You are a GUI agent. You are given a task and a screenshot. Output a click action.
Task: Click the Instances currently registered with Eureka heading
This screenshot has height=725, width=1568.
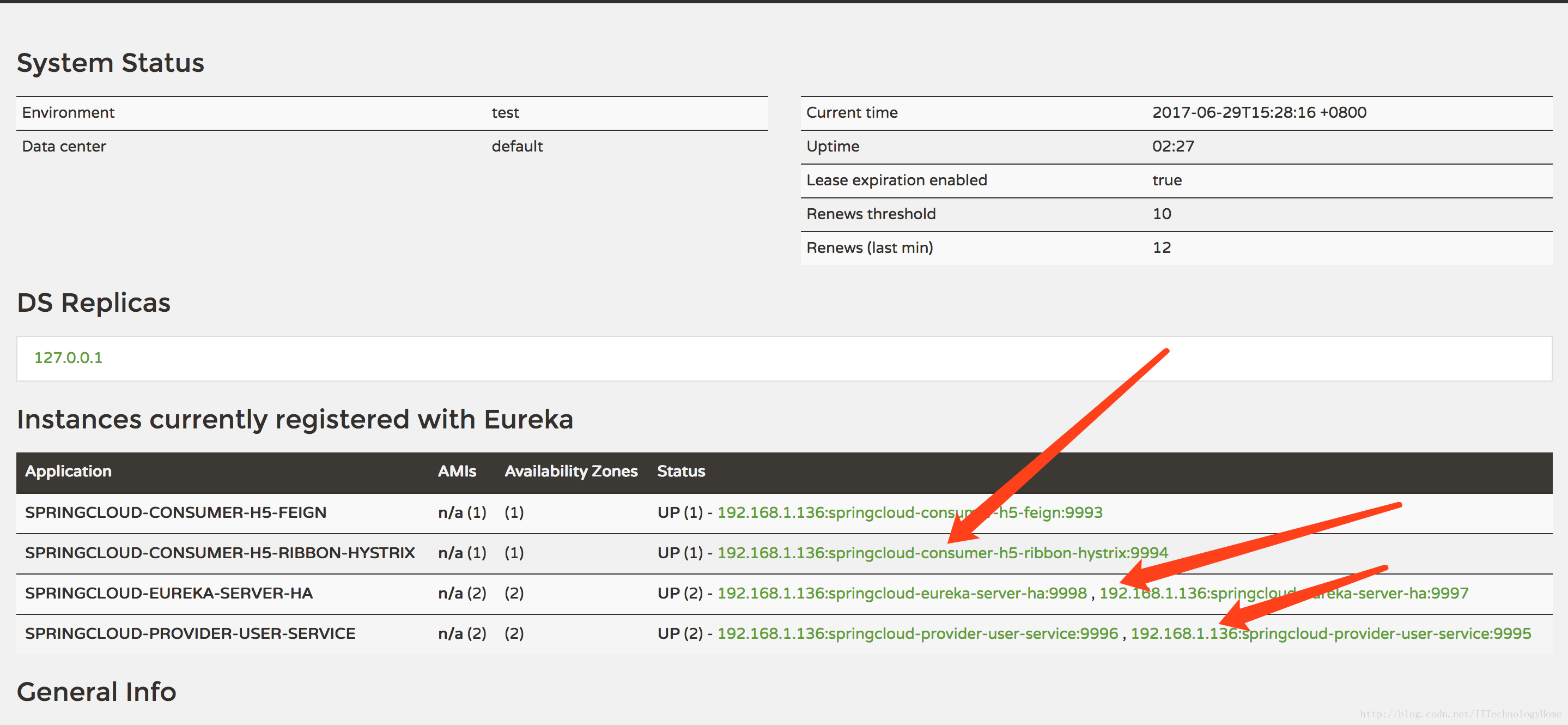point(295,419)
